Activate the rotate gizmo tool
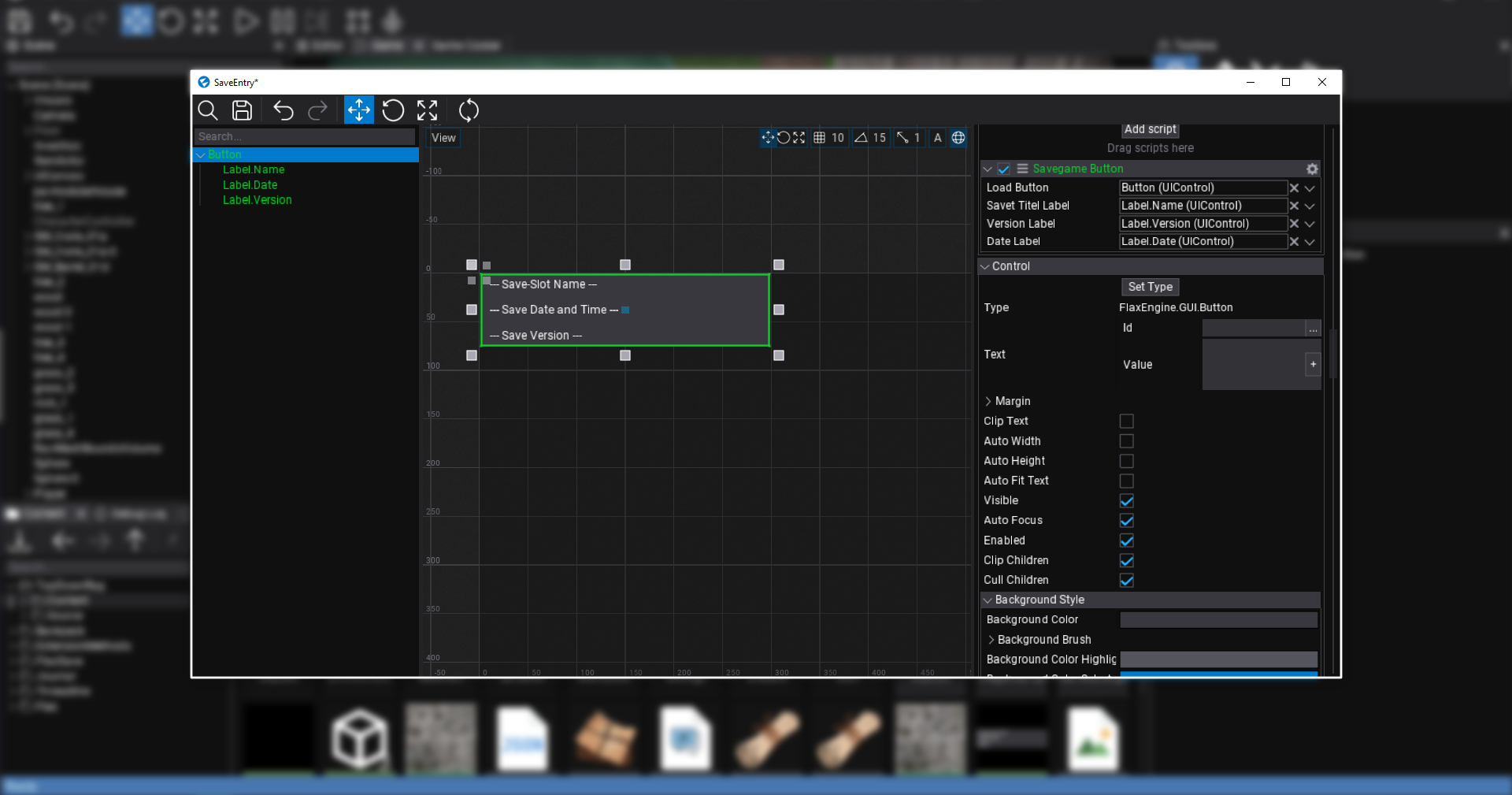This screenshot has height=795, width=1512. (394, 110)
